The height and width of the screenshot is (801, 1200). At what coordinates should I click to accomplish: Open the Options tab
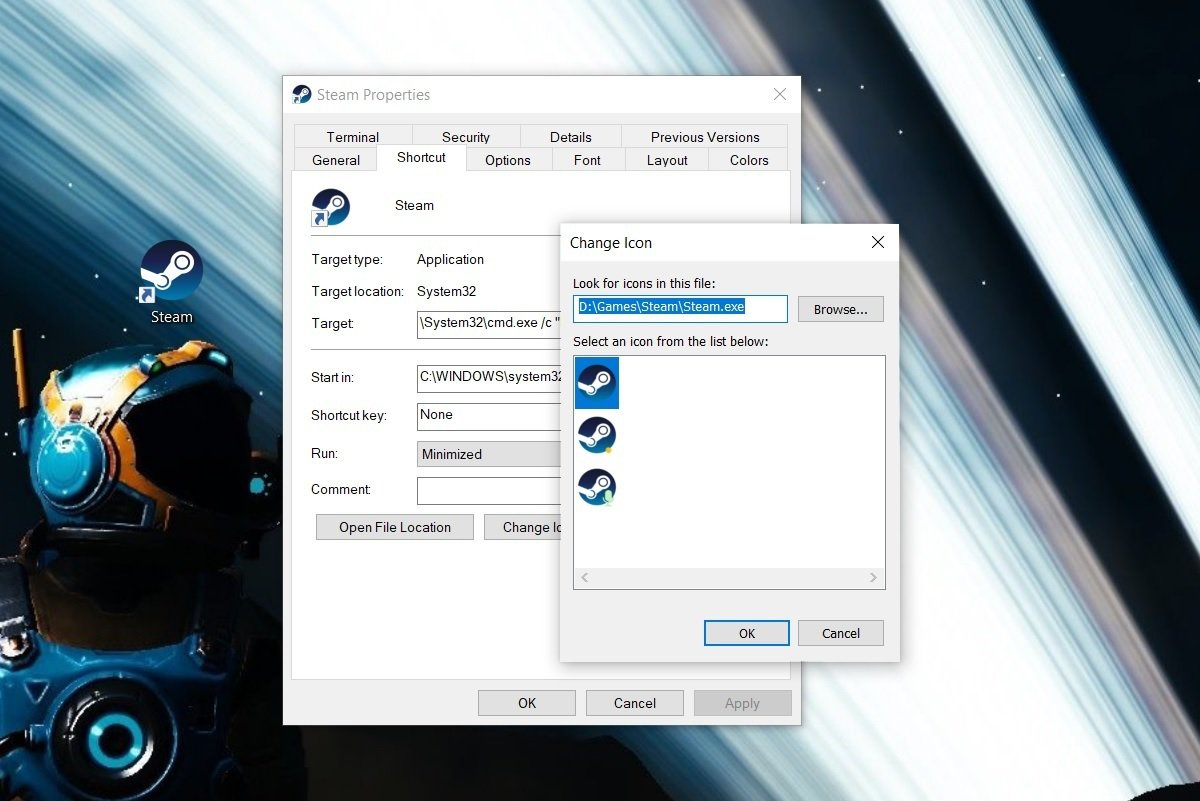[508, 160]
